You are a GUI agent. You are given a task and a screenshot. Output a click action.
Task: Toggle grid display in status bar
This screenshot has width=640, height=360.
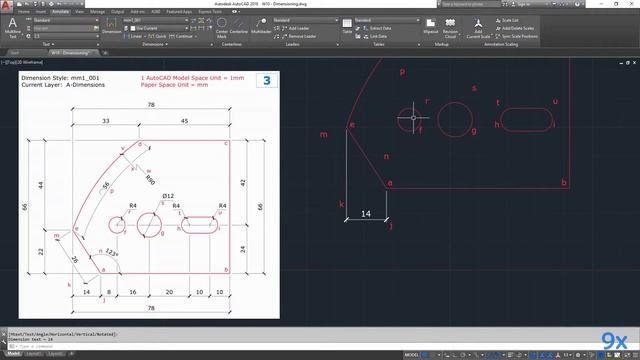(x=425, y=355)
